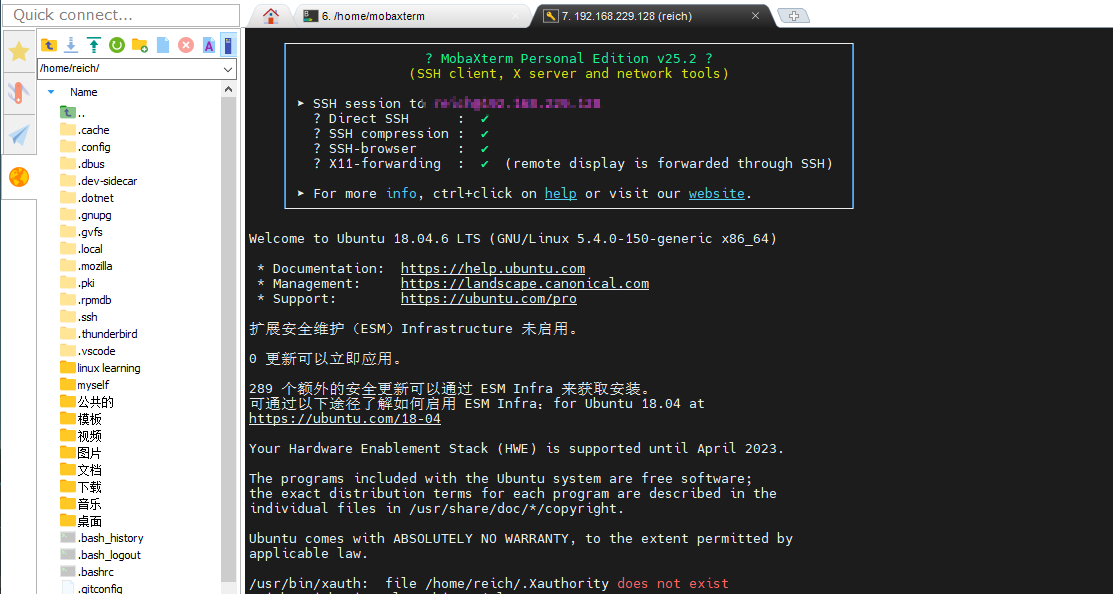Close the '6. /home/mobaxterm' tab
The image size is (1113, 594).
coord(515,16)
